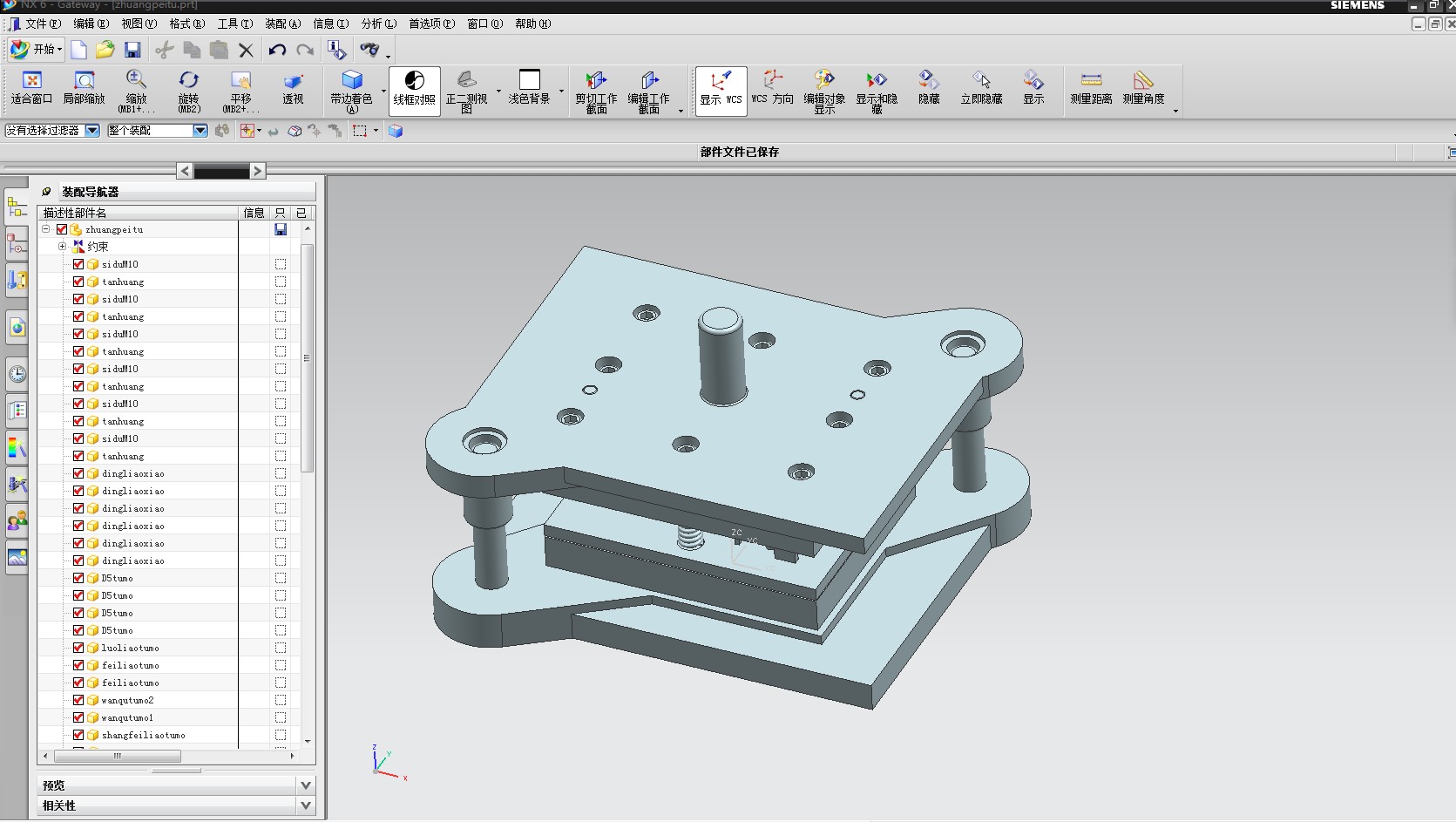Open the 整个装配 selection scope dropdown

[200, 131]
